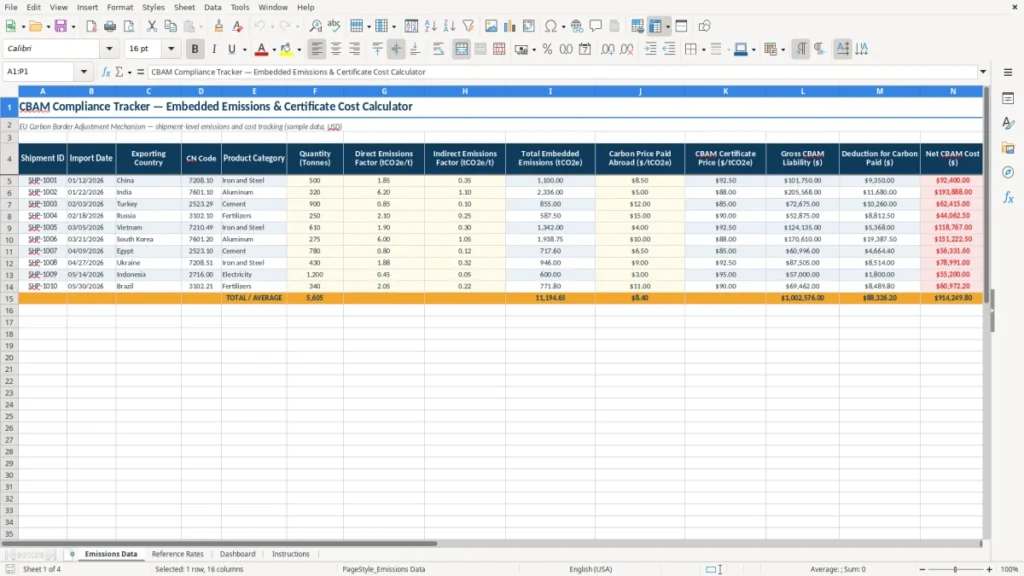Open Name Box dropdown arrow
The height and width of the screenshot is (576, 1024).
[x=84, y=72]
